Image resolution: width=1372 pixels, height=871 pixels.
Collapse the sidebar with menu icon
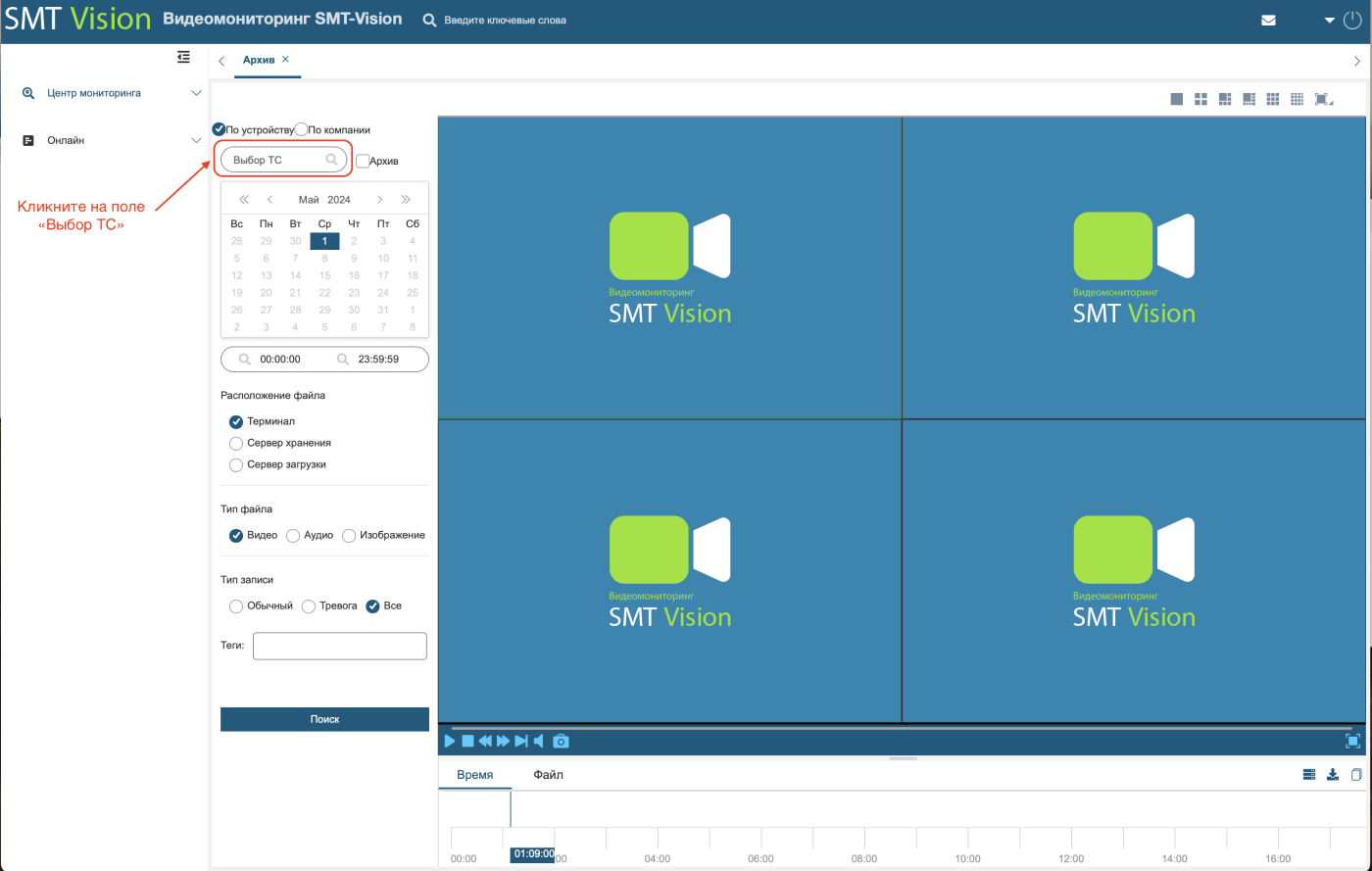(183, 58)
